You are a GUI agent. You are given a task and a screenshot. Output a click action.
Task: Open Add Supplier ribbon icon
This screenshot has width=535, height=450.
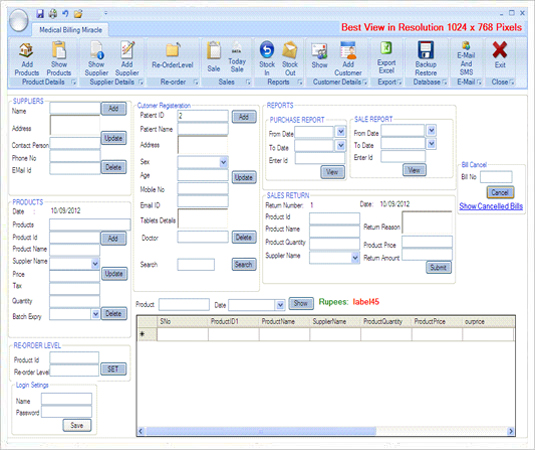(127, 59)
